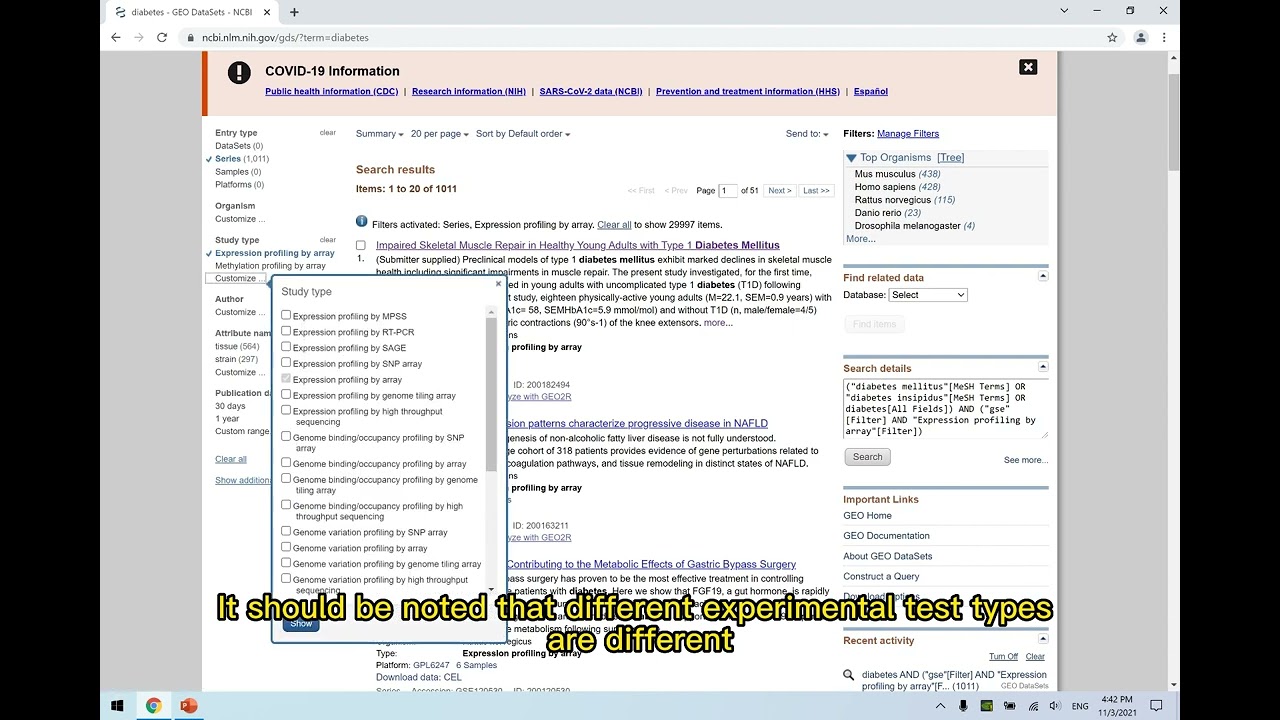The width and height of the screenshot is (1280, 720).
Task: Check Genome variation profiling by SNP array
Action: [286, 531]
